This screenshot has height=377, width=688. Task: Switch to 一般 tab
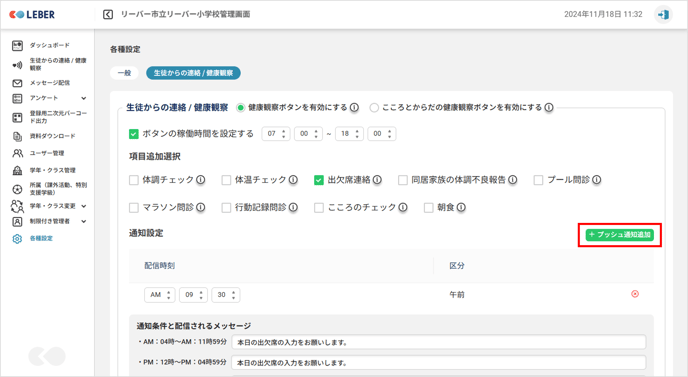124,73
